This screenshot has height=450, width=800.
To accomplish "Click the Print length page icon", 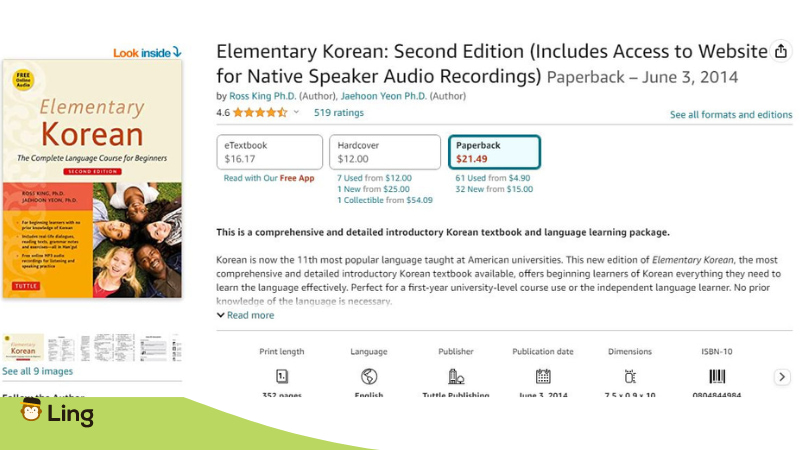I will coord(282,377).
